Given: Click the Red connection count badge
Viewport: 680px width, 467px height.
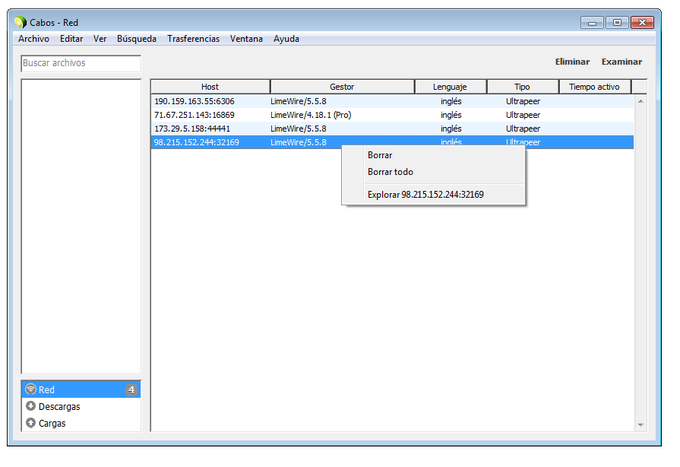Looking at the screenshot, I should [x=131, y=389].
